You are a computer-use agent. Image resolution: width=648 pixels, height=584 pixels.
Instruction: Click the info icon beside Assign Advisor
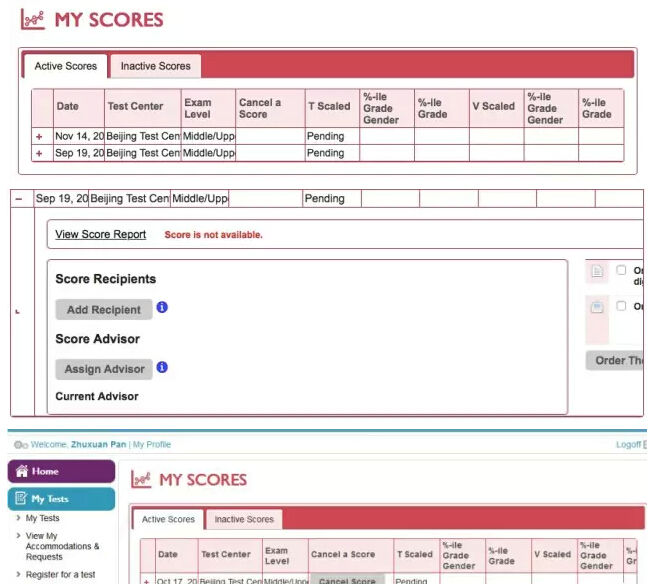[162, 367]
